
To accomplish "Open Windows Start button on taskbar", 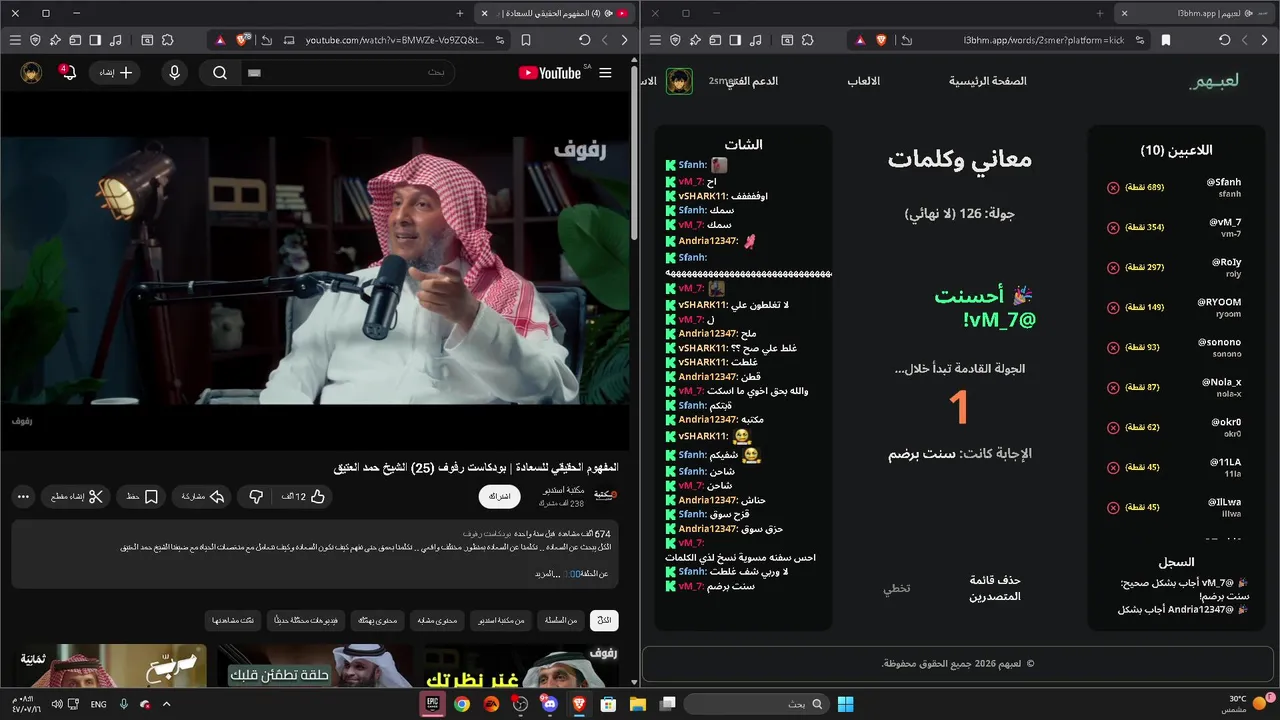I will tap(846, 704).
